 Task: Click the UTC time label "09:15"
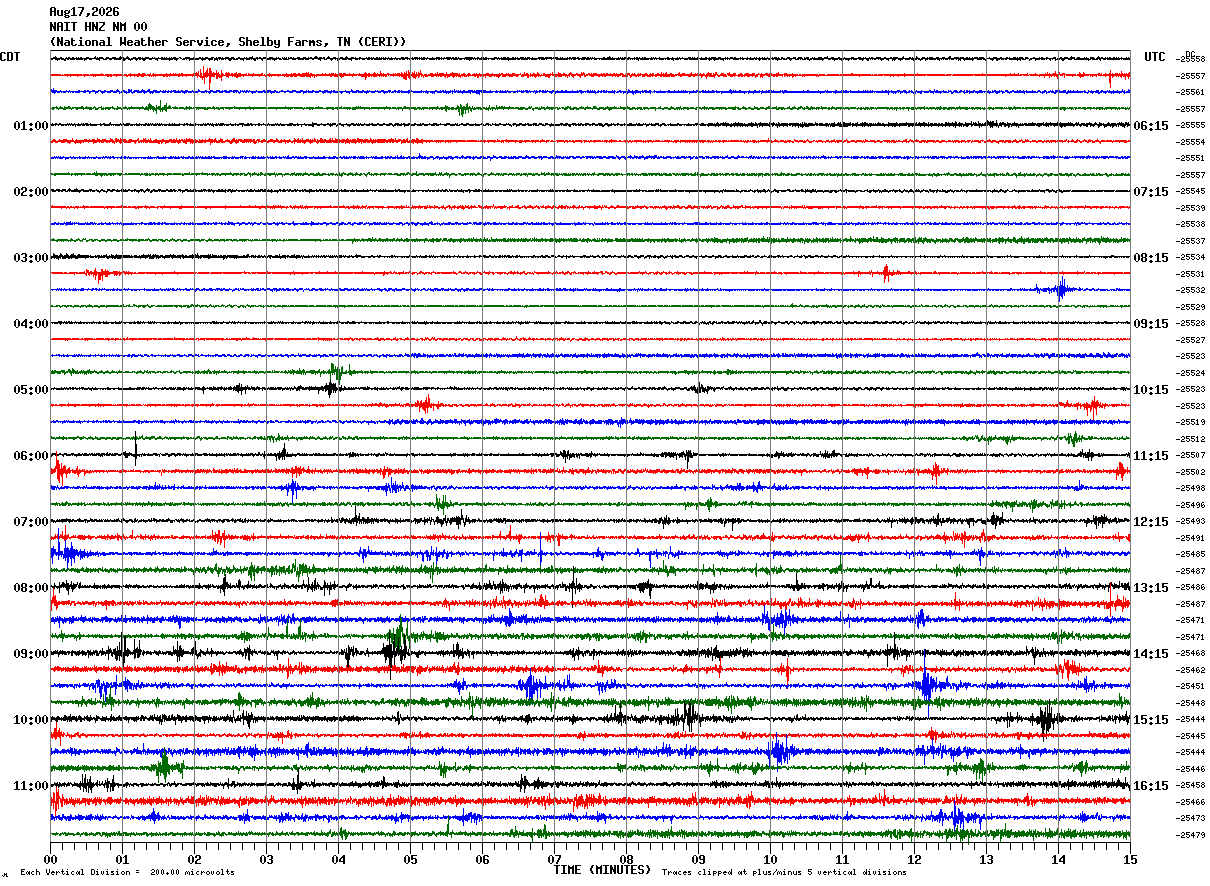point(1151,324)
